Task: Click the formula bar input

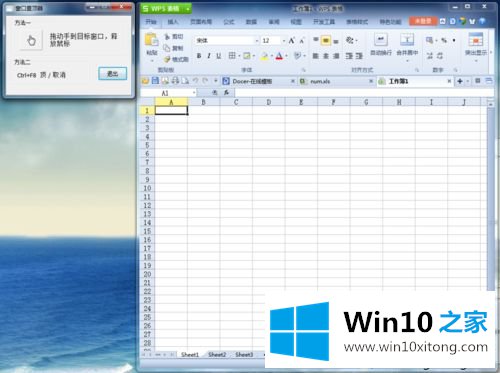Action: coord(363,93)
